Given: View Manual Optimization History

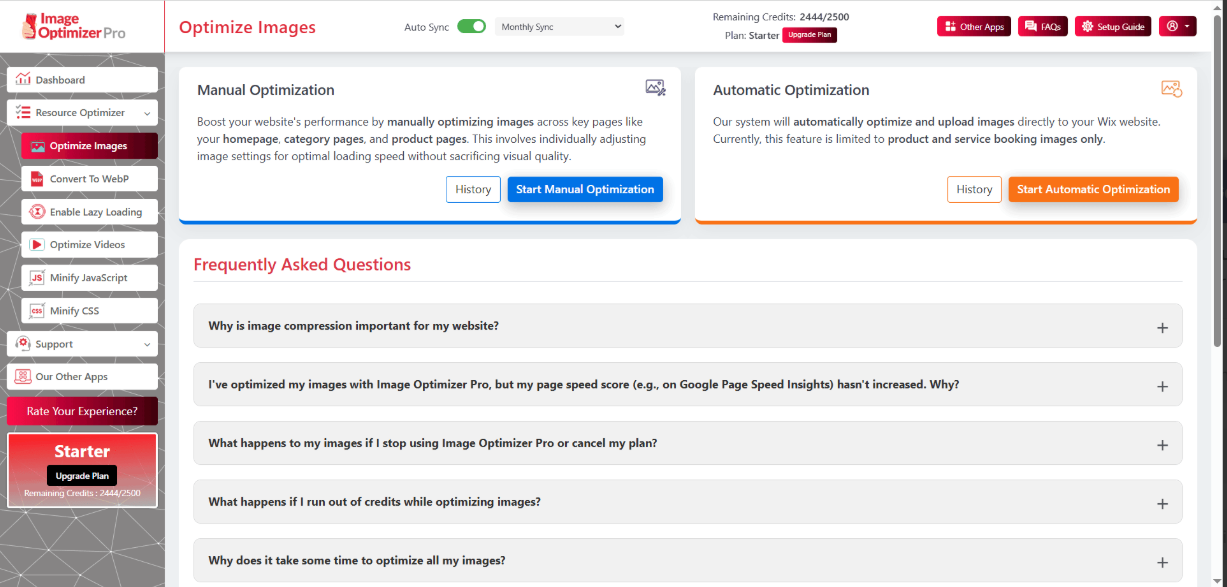Looking at the screenshot, I should pos(473,189).
